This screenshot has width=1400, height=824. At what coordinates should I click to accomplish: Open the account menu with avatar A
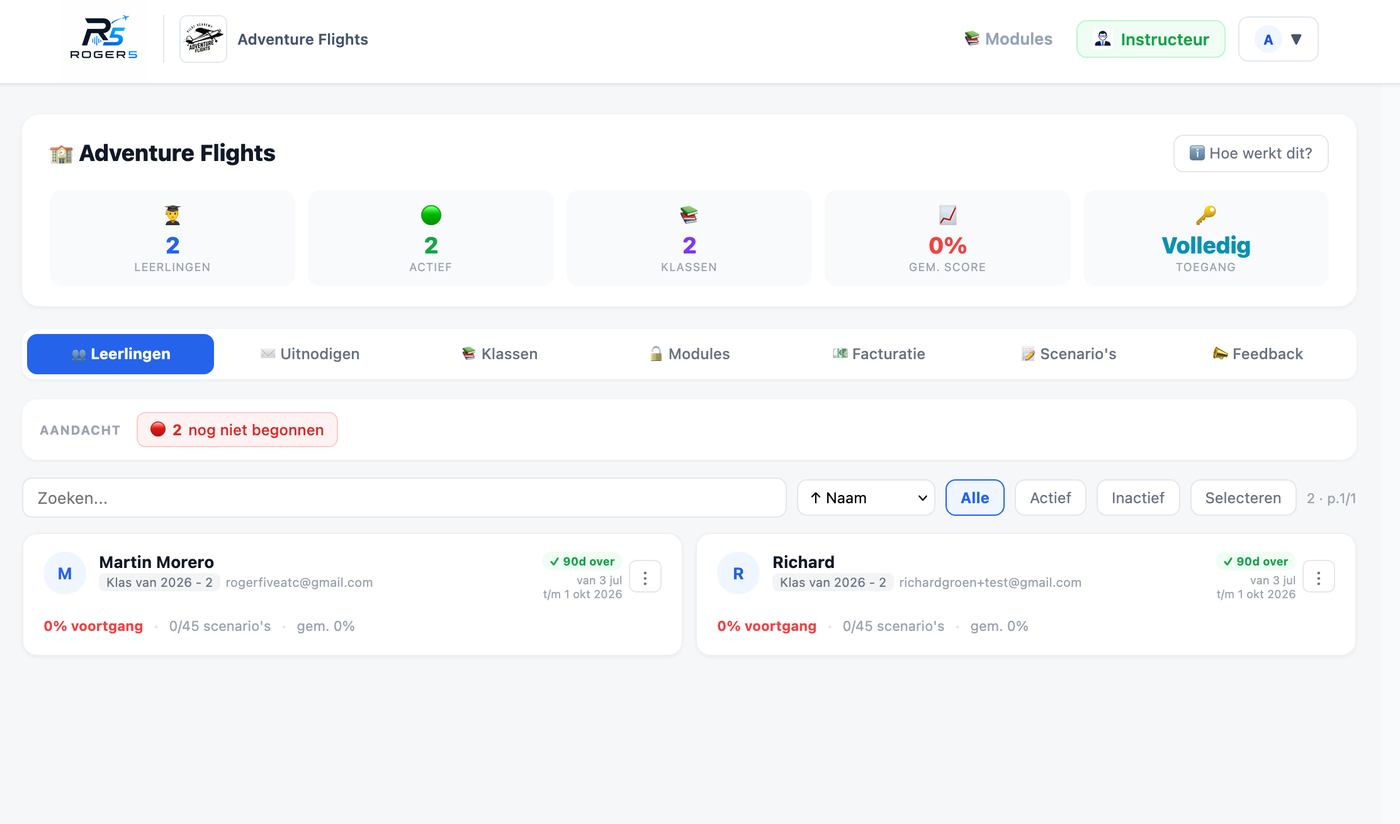tap(1278, 39)
